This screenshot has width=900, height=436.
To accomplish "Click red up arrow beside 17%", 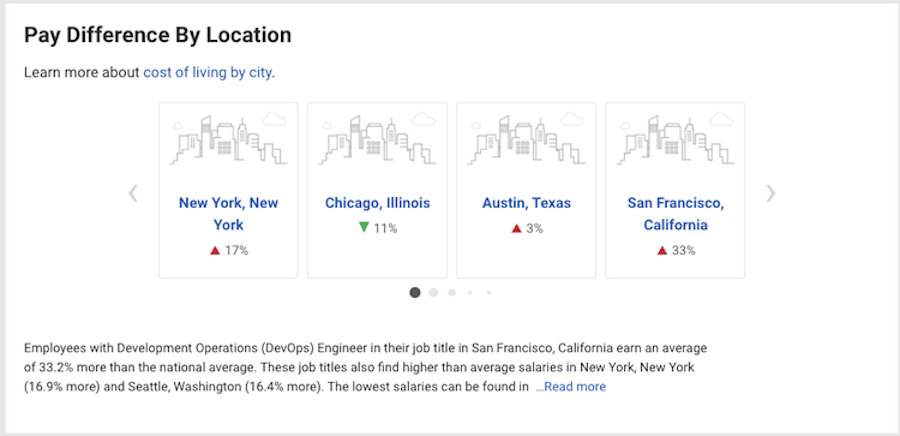I will pos(214,251).
